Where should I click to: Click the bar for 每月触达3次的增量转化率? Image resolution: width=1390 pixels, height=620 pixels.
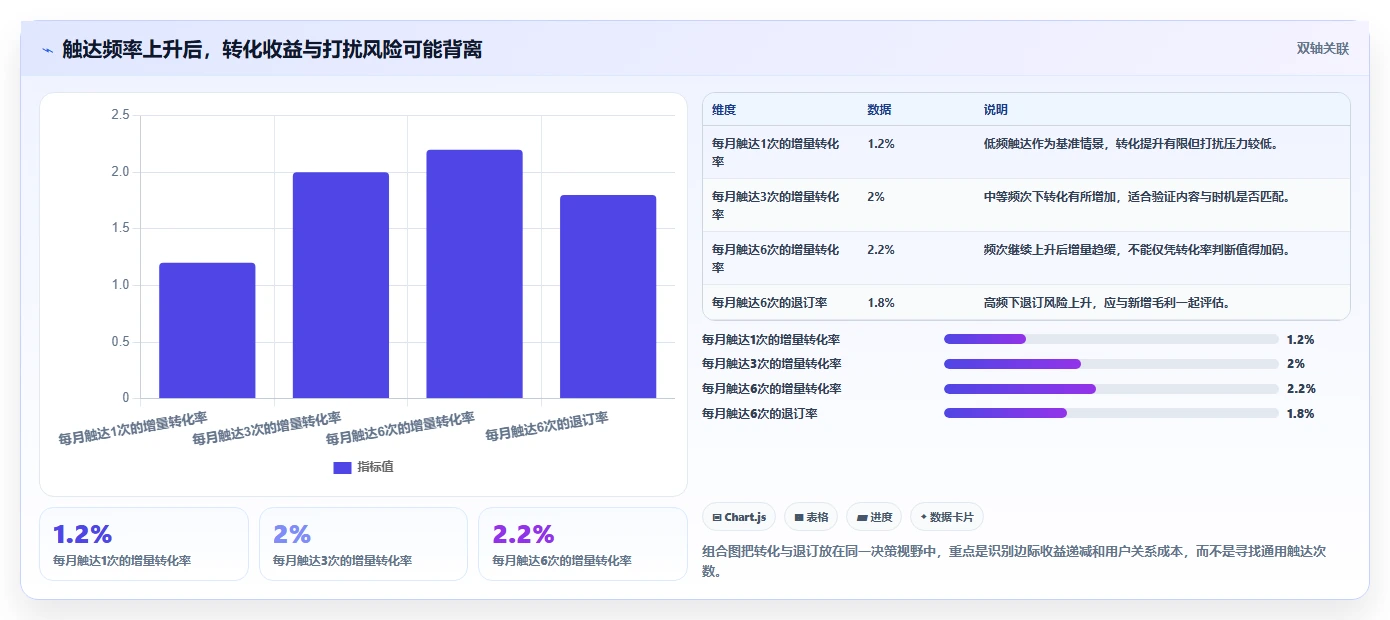click(x=341, y=285)
